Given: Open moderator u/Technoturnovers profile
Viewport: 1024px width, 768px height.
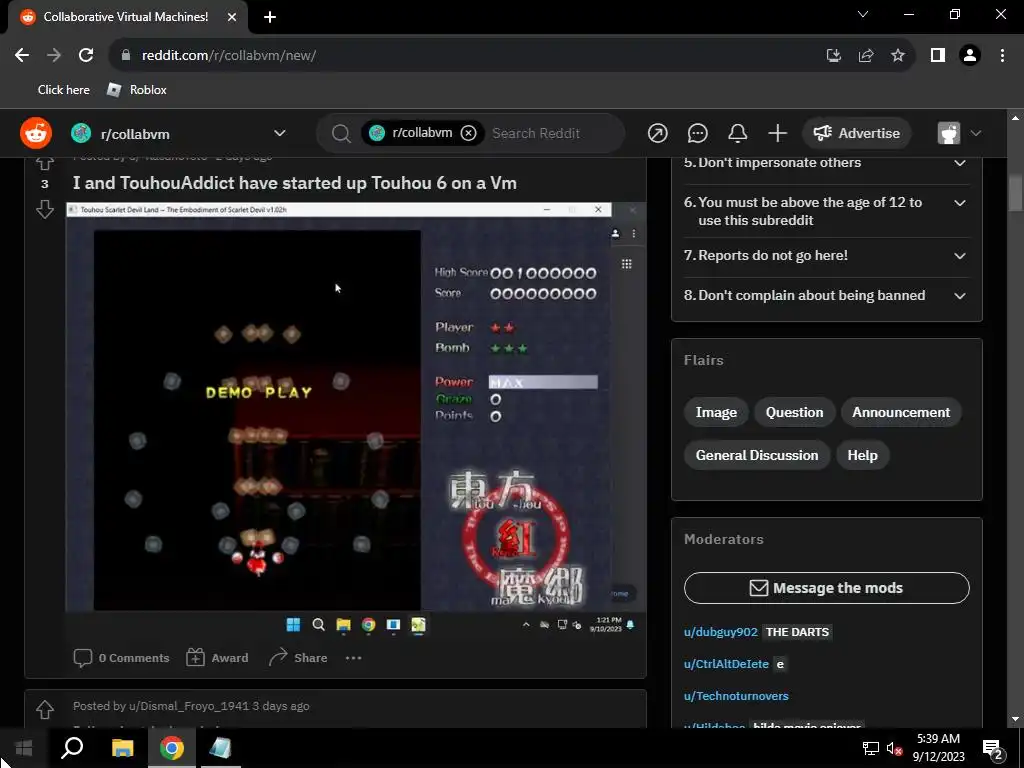Looking at the screenshot, I should coord(736,696).
